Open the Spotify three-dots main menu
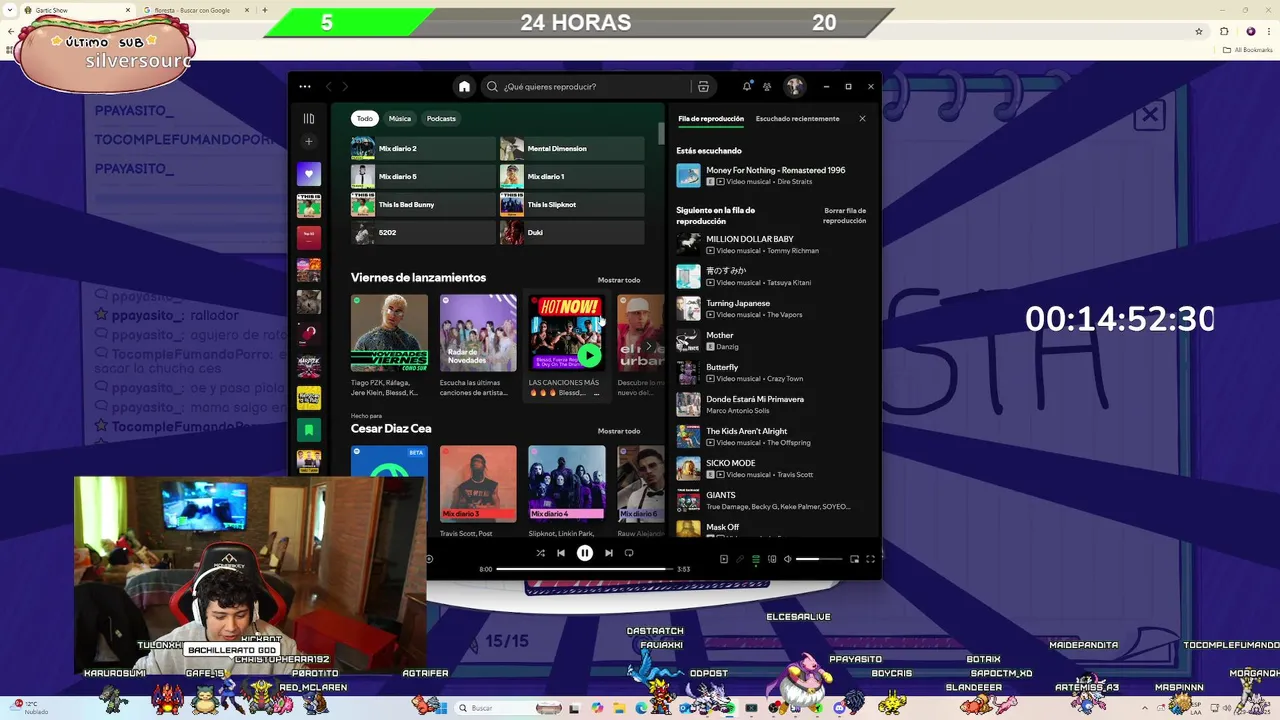This screenshot has width=1280, height=720. [x=305, y=87]
